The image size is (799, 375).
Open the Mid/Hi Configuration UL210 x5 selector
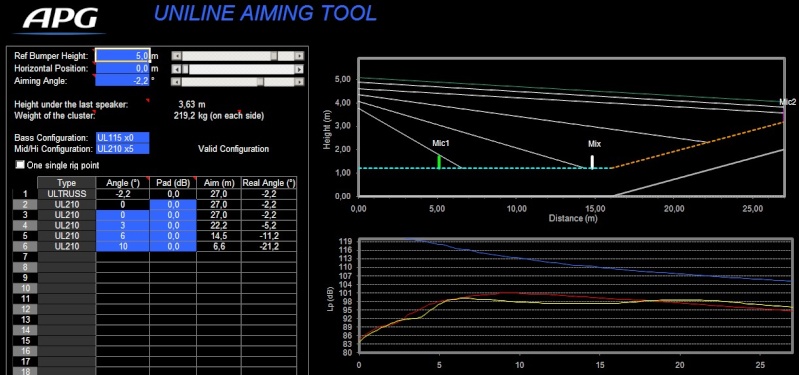point(122,149)
